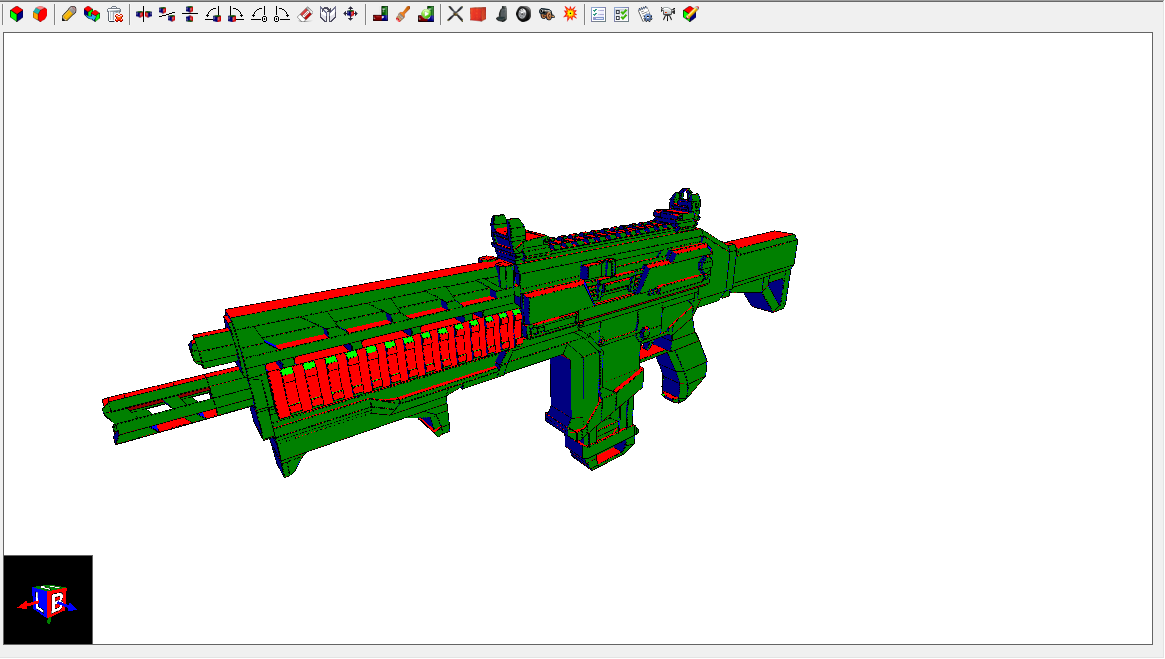Click the cannon icon
The width and height of the screenshot is (1165, 659).
546,14
